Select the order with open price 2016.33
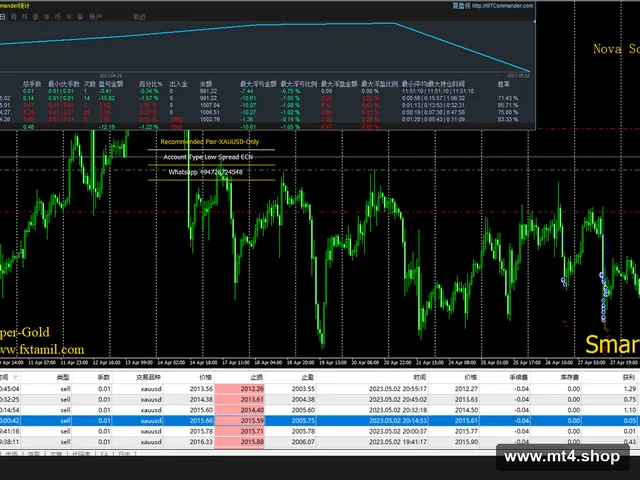This screenshot has width=640, height=480. pos(201,442)
